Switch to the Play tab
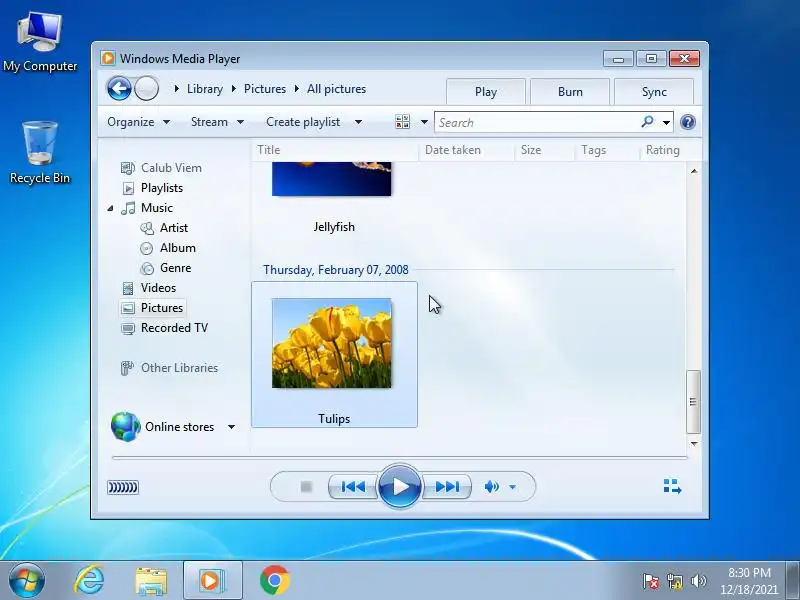 pyautogui.click(x=486, y=92)
